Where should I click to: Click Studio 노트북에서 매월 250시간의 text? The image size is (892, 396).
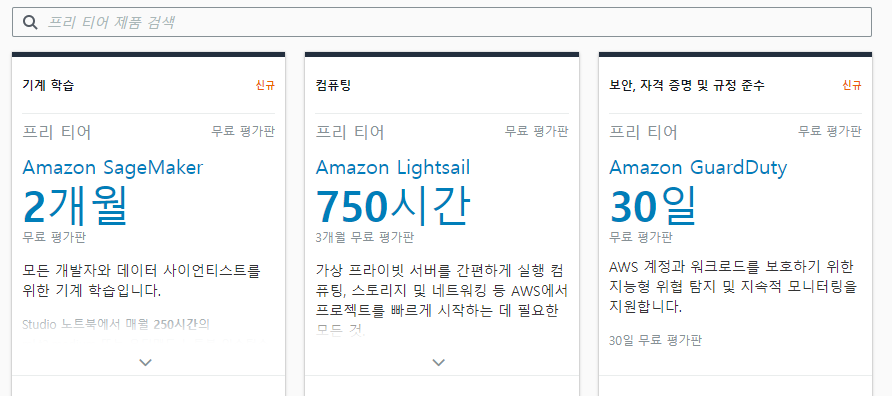tap(117, 325)
